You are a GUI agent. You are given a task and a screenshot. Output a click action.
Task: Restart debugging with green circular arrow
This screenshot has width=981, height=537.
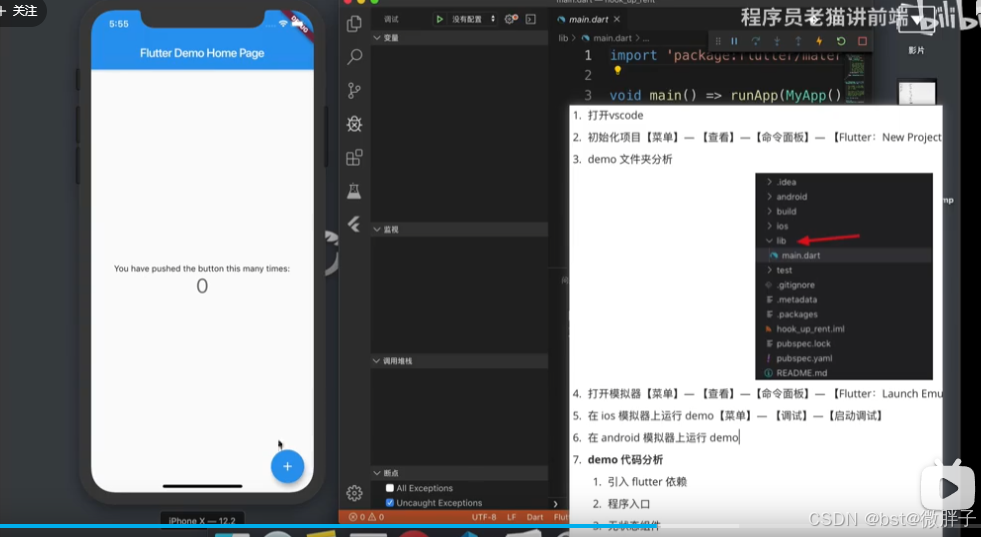pyautogui.click(x=841, y=41)
